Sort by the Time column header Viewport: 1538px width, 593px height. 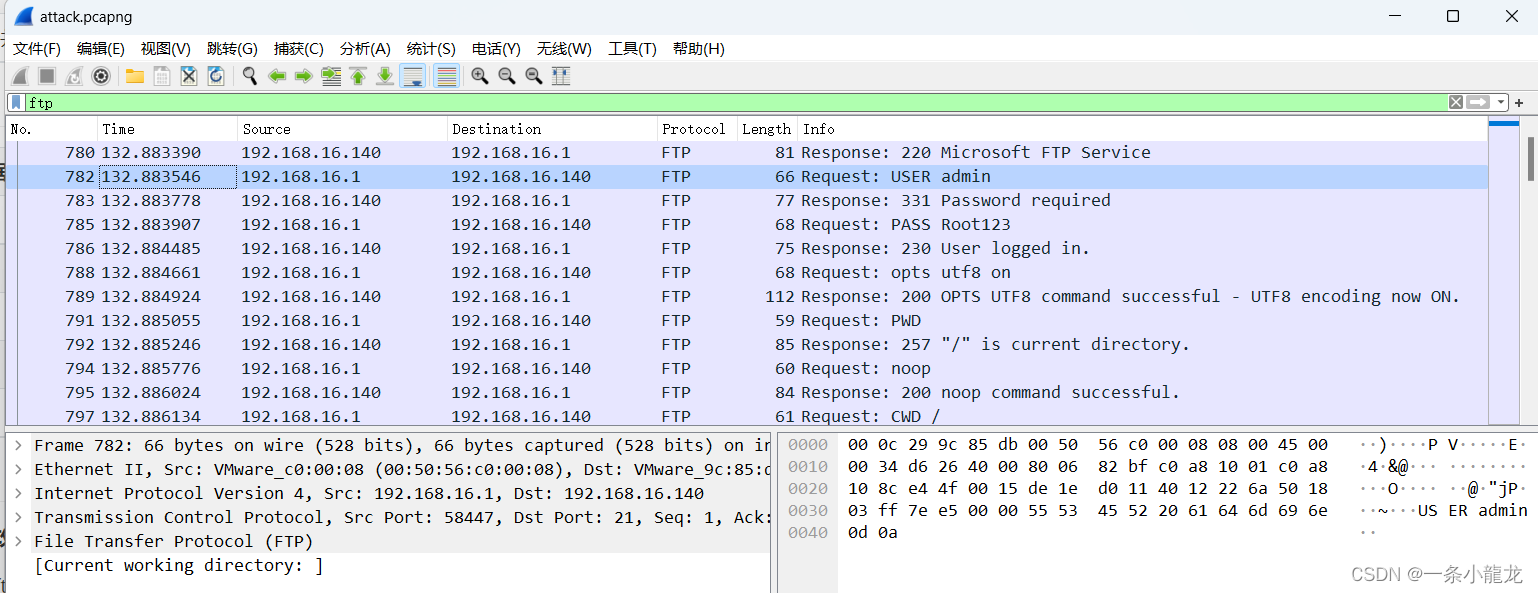pos(168,129)
